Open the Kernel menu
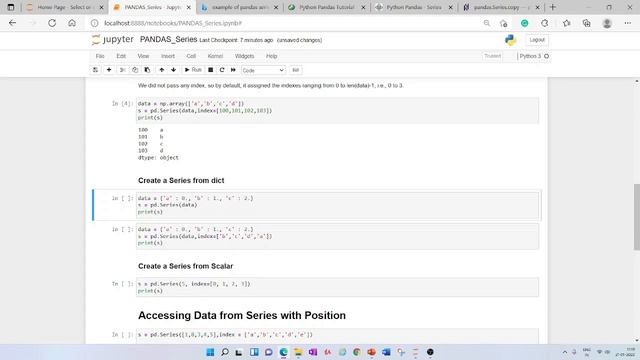The height and width of the screenshot is (360, 640). tap(215, 56)
